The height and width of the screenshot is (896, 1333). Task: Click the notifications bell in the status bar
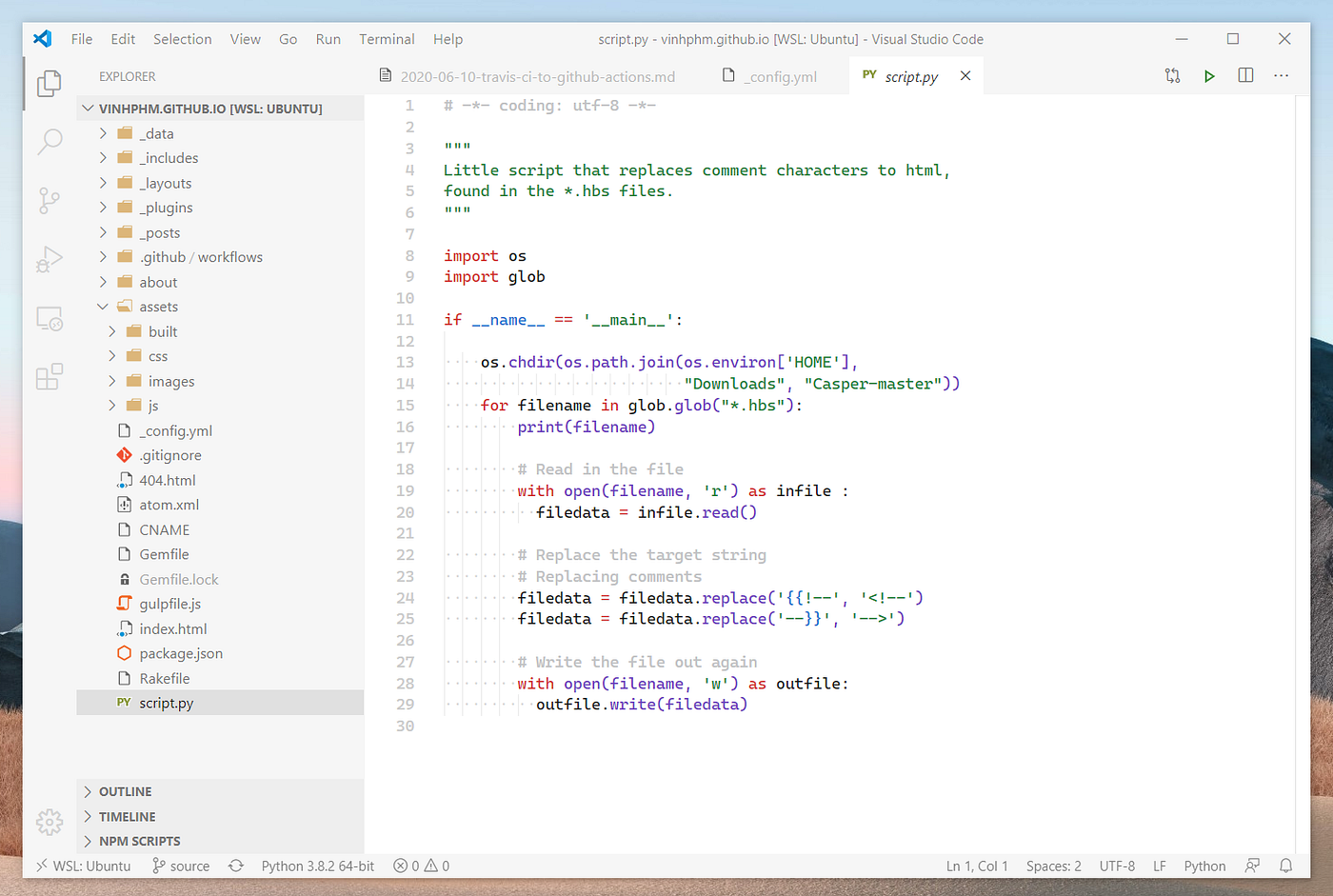[x=1285, y=866]
